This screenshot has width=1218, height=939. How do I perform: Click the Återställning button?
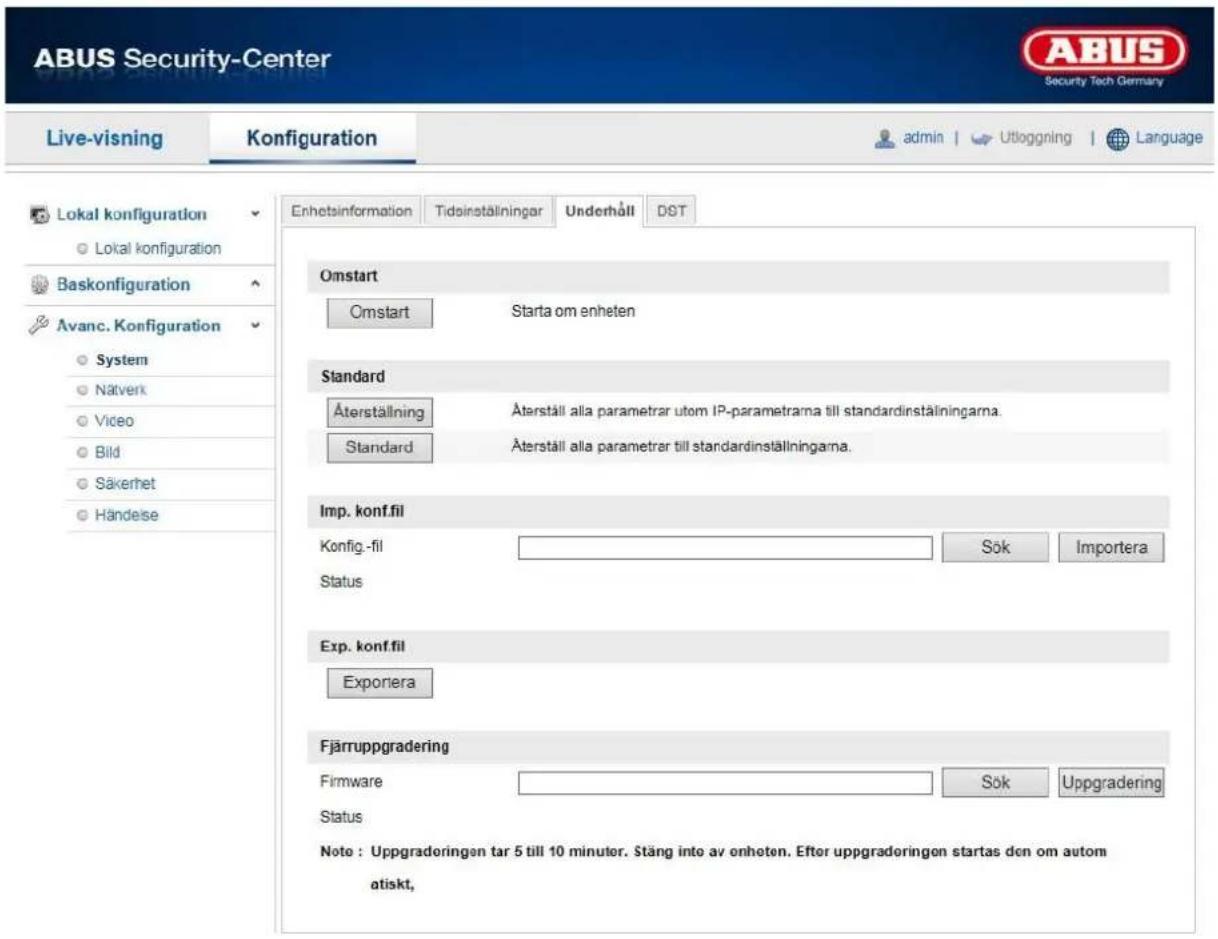coord(380,411)
